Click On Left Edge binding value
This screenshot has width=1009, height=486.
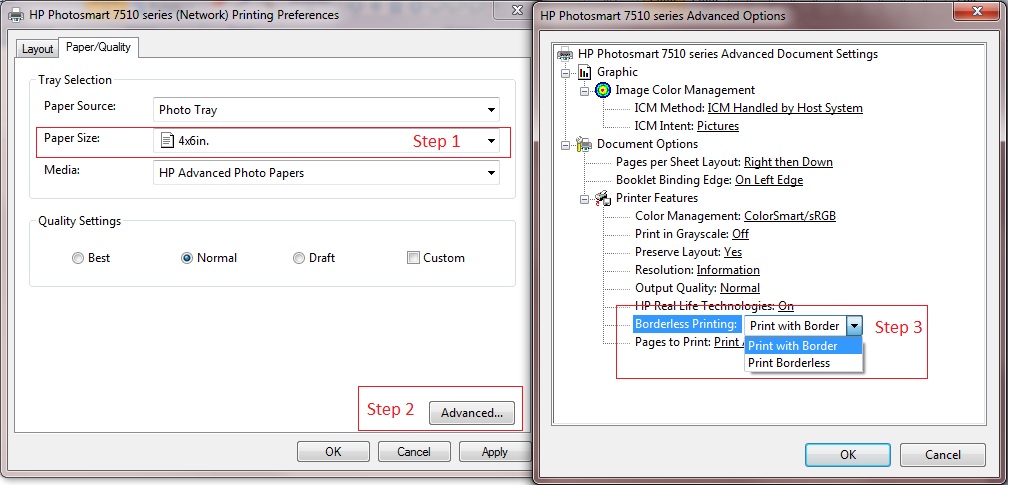pyautogui.click(x=769, y=180)
